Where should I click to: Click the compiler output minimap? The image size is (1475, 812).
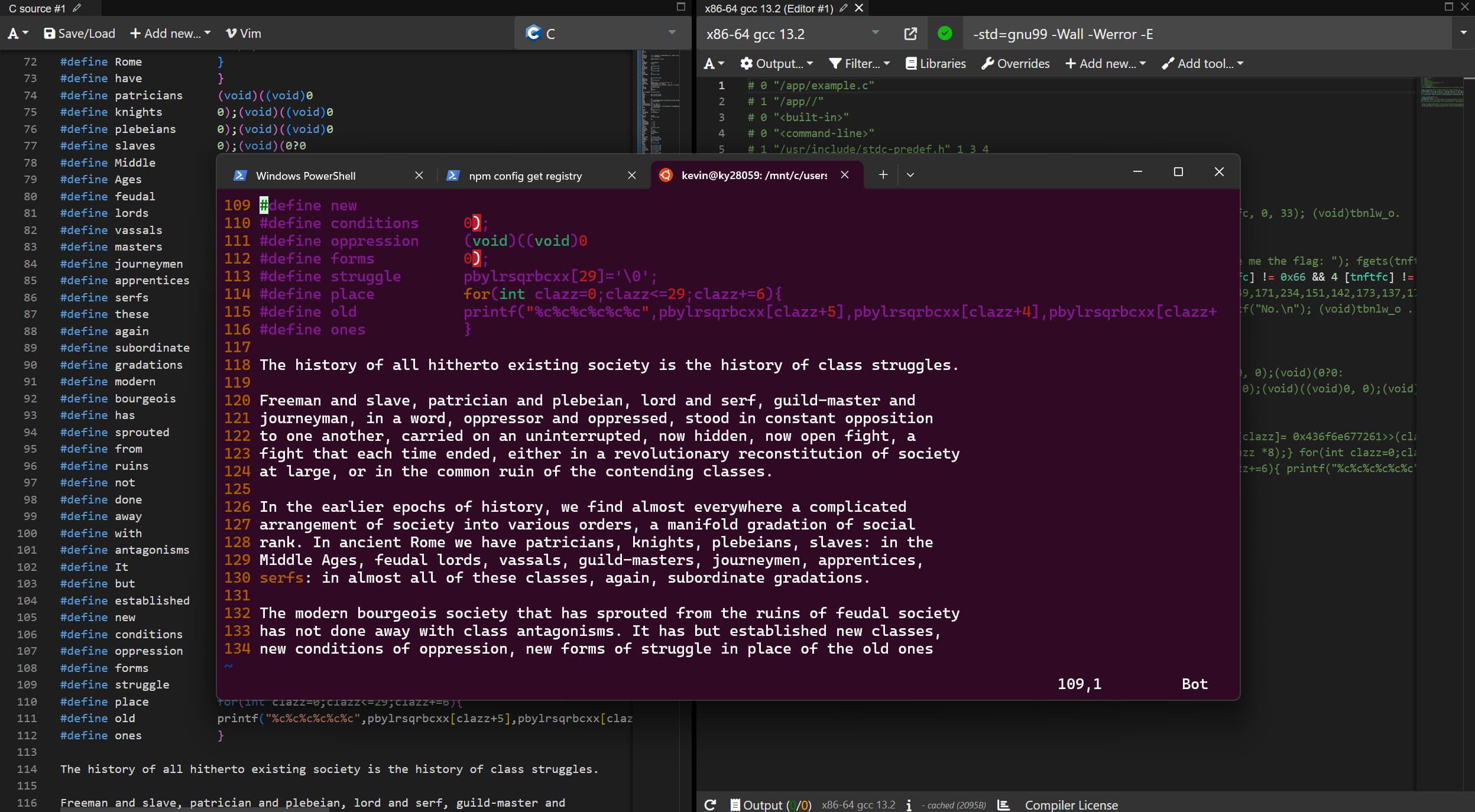(x=1442, y=92)
